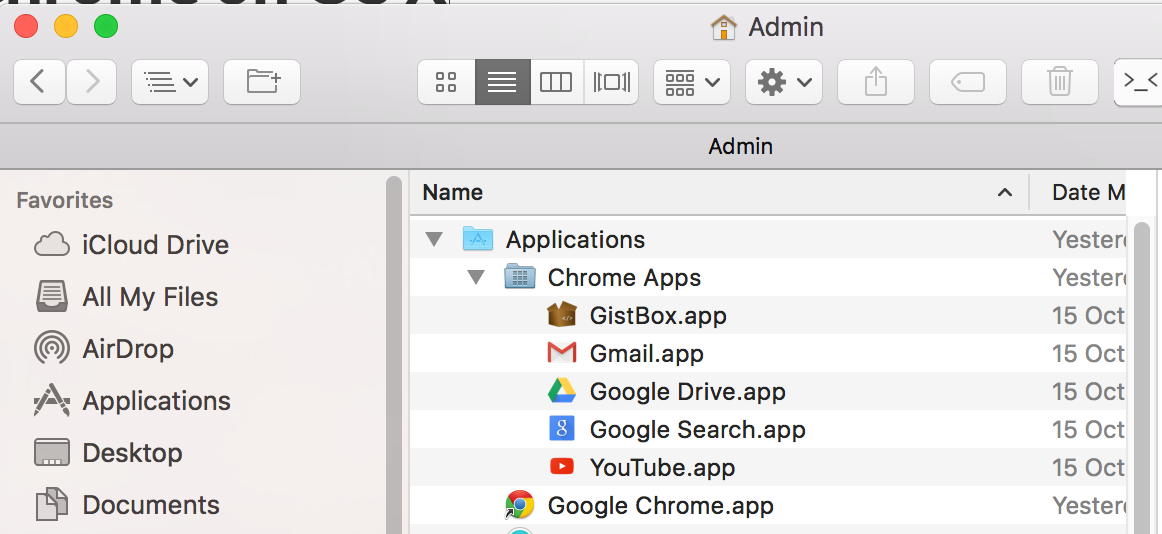Click the Admin home icon in title bar
1162x534 pixels.
(x=723, y=28)
